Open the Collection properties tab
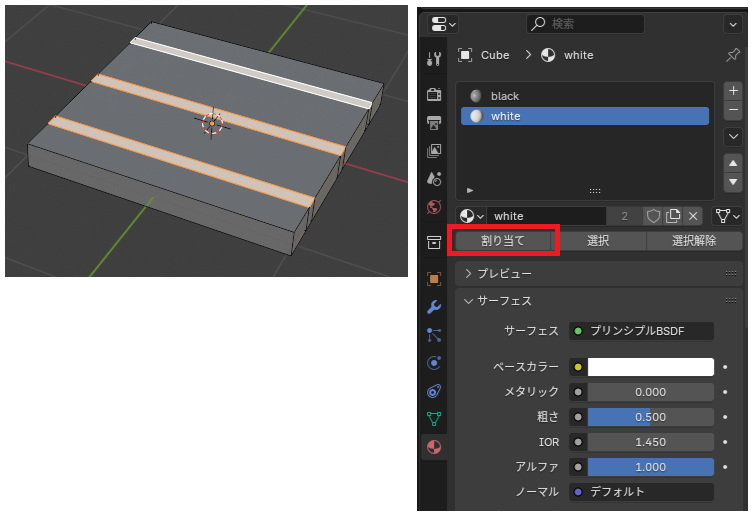The height and width of the screenshot is (517, 756). click(x=434, y=242)
